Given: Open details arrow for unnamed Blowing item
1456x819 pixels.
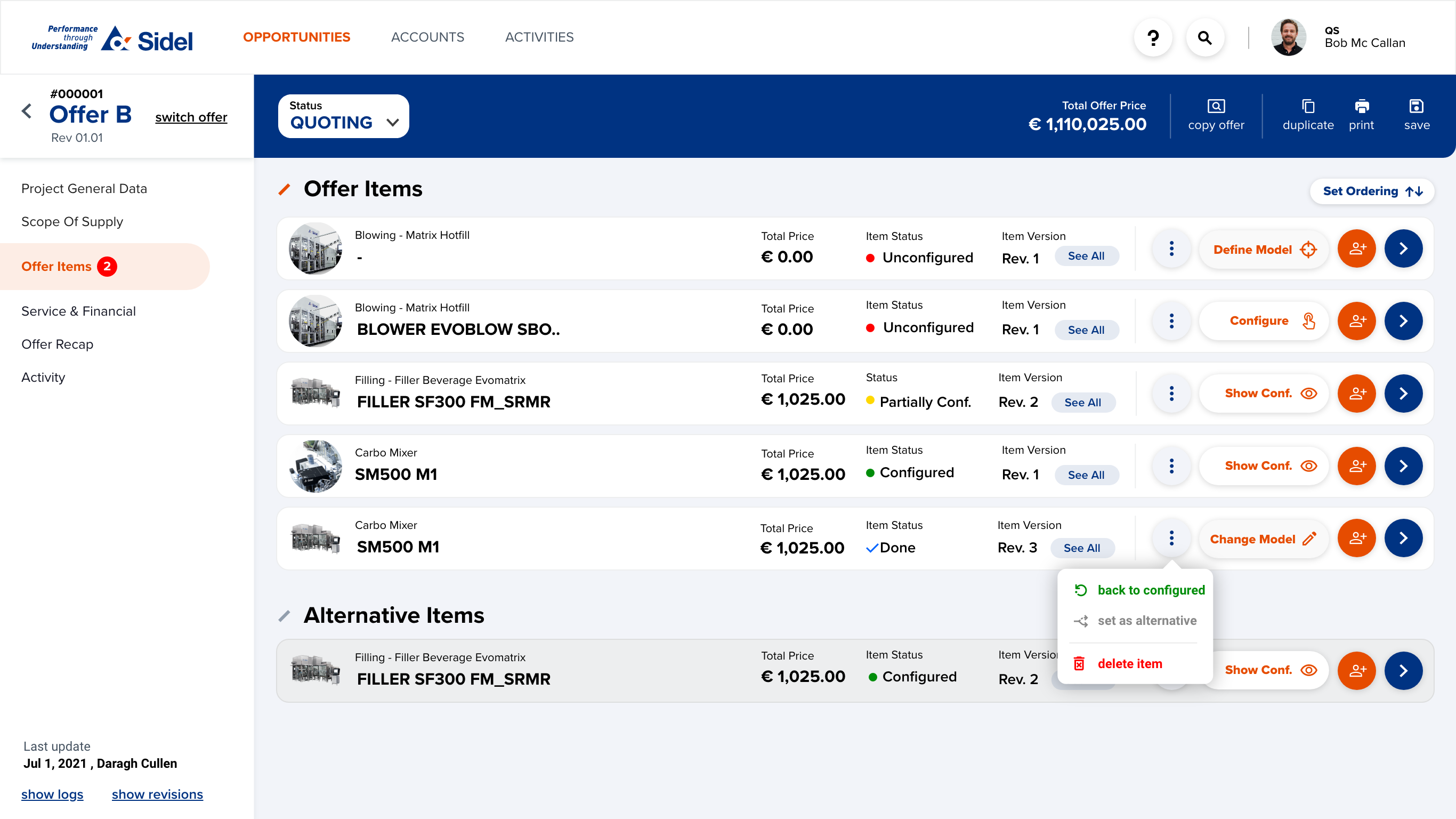Looking at the screenshot, I should [1403, 248].
